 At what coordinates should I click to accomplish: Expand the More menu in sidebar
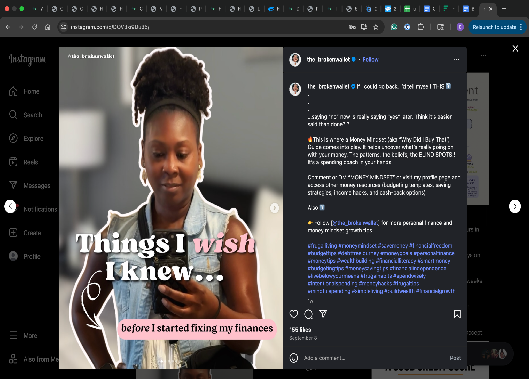(x=23, y=335)
